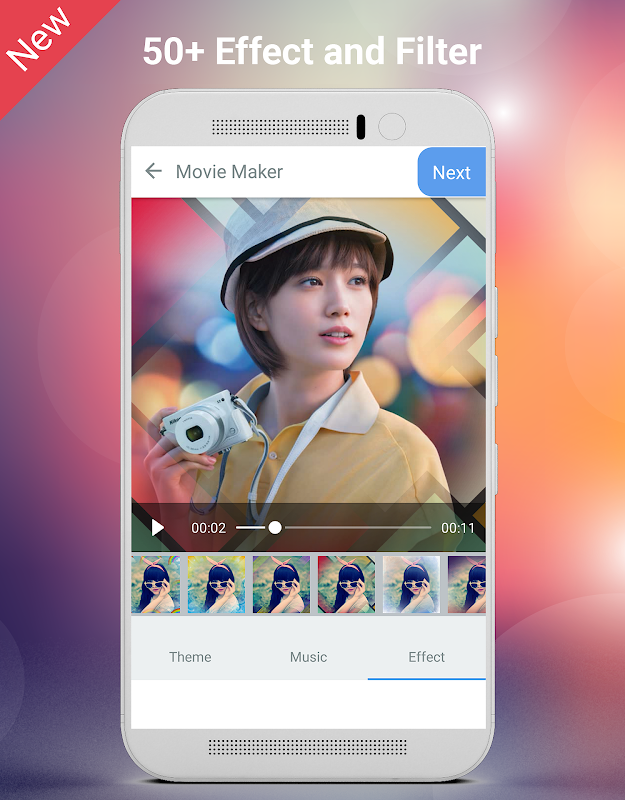Tap the back arrow beside Movie Maker

(154, 171)
